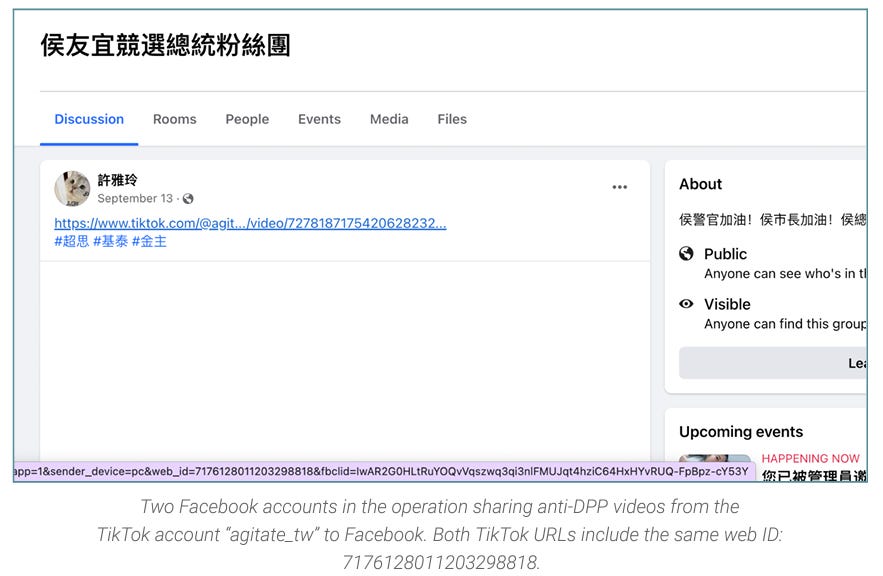Click 'Anyone can find this group' text
Viewport: 883px width, 576px height.
(785, 324)
